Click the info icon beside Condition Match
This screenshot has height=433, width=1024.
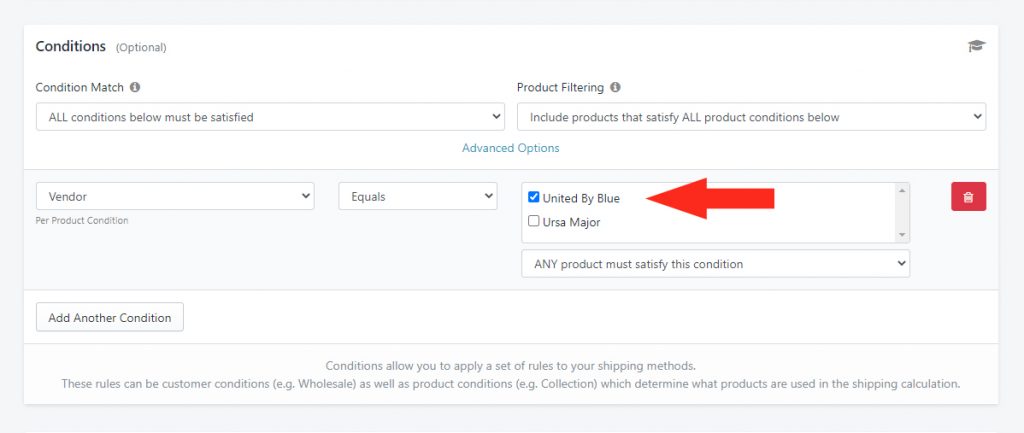[135, 87]
